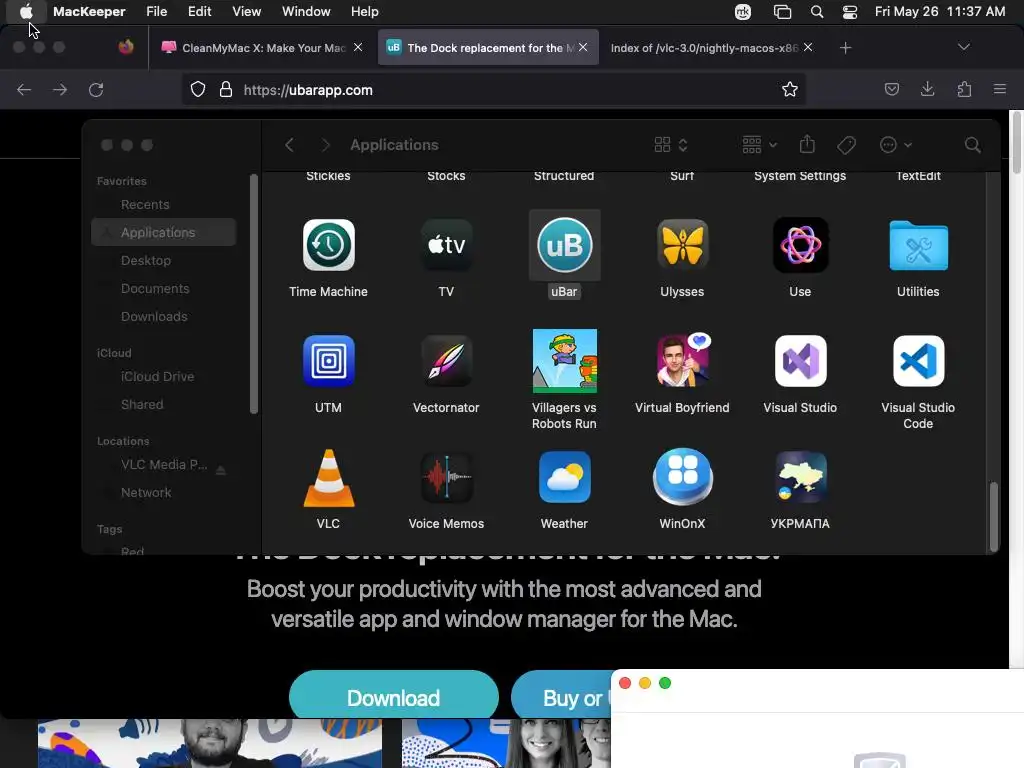Select the UTM app icon

coord(328,361)
